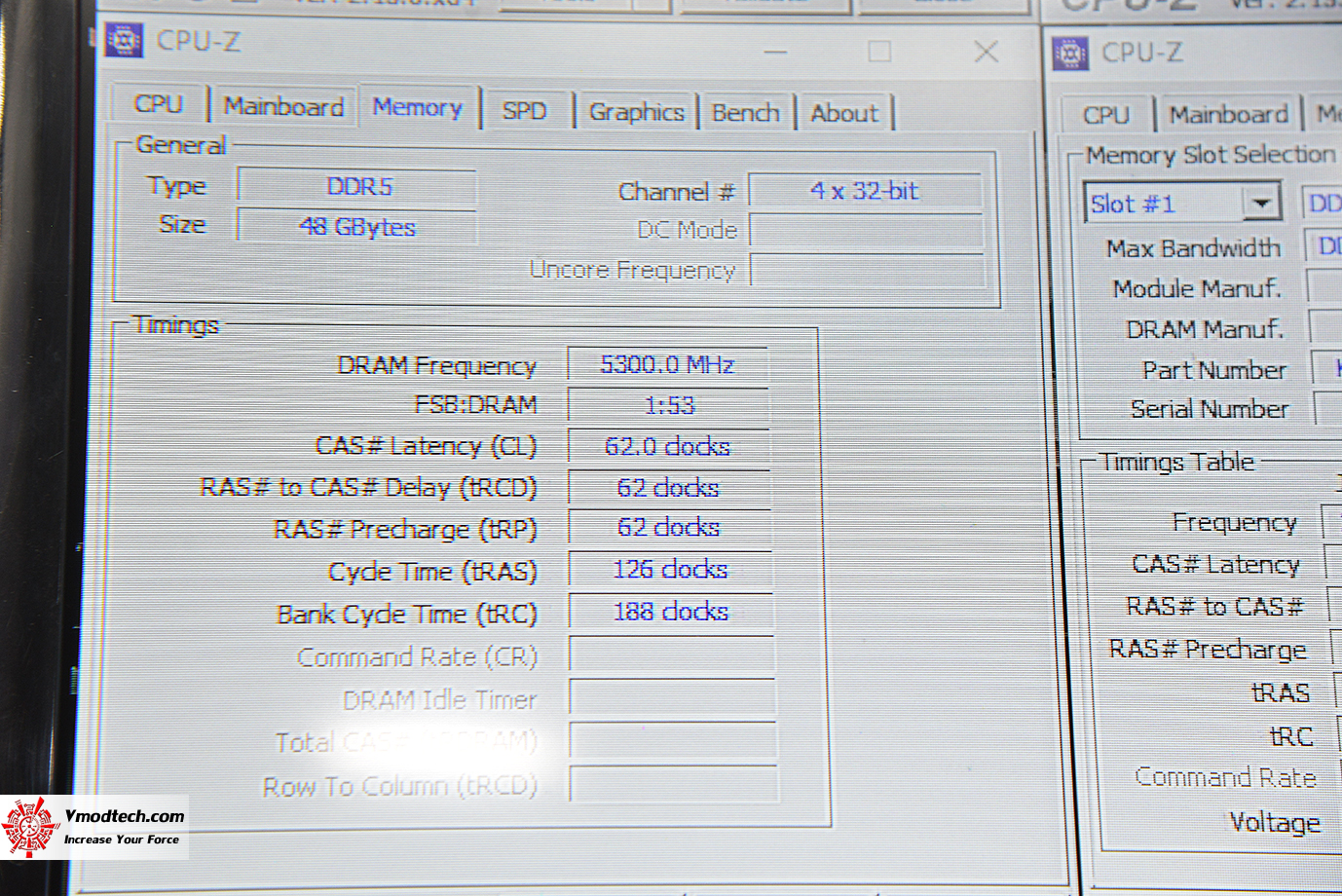Click the Type field showing DDR5
1342x896 pixels.
357,186
